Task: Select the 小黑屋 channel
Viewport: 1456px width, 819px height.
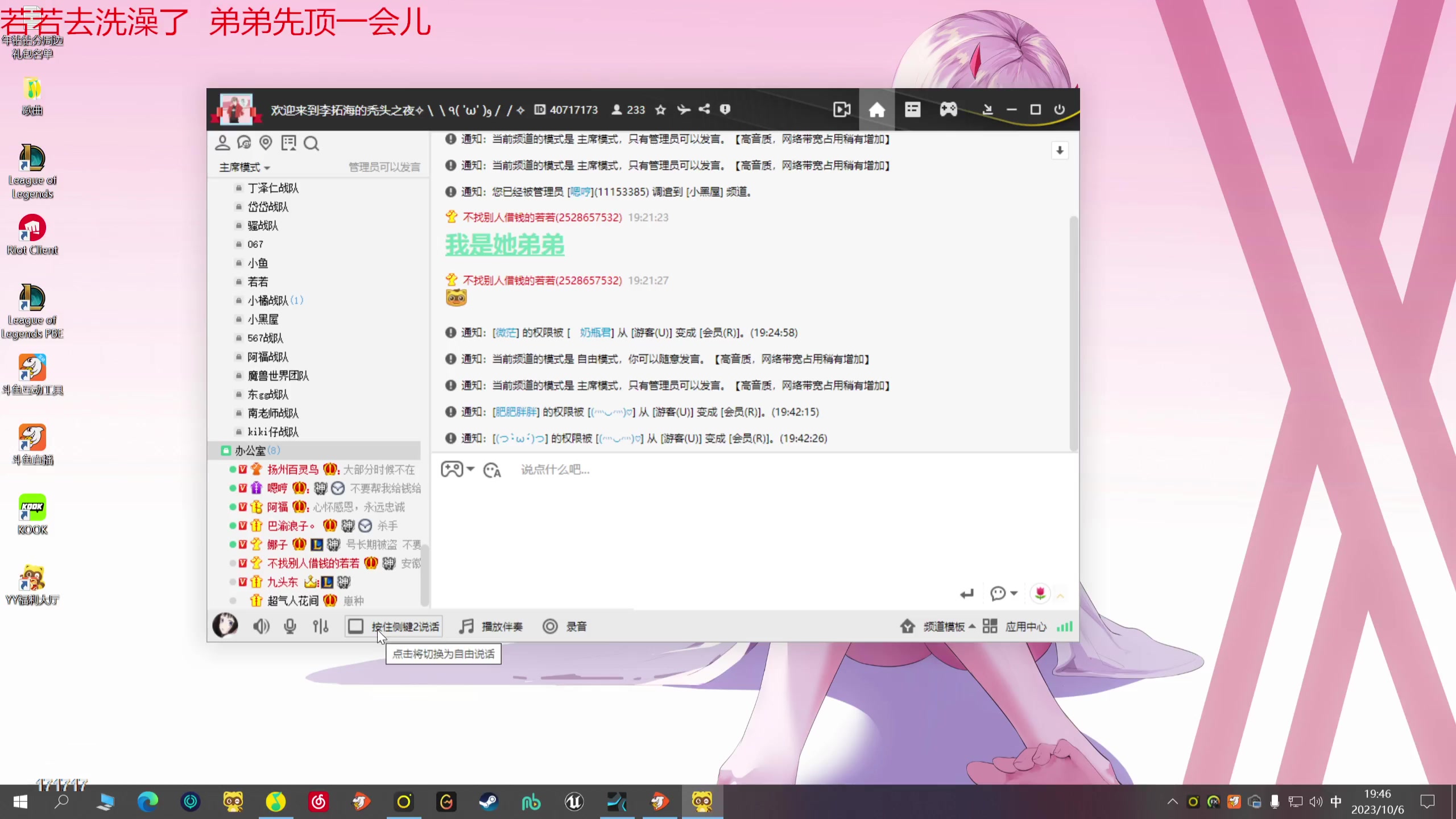Action: (x=263, y=319)
